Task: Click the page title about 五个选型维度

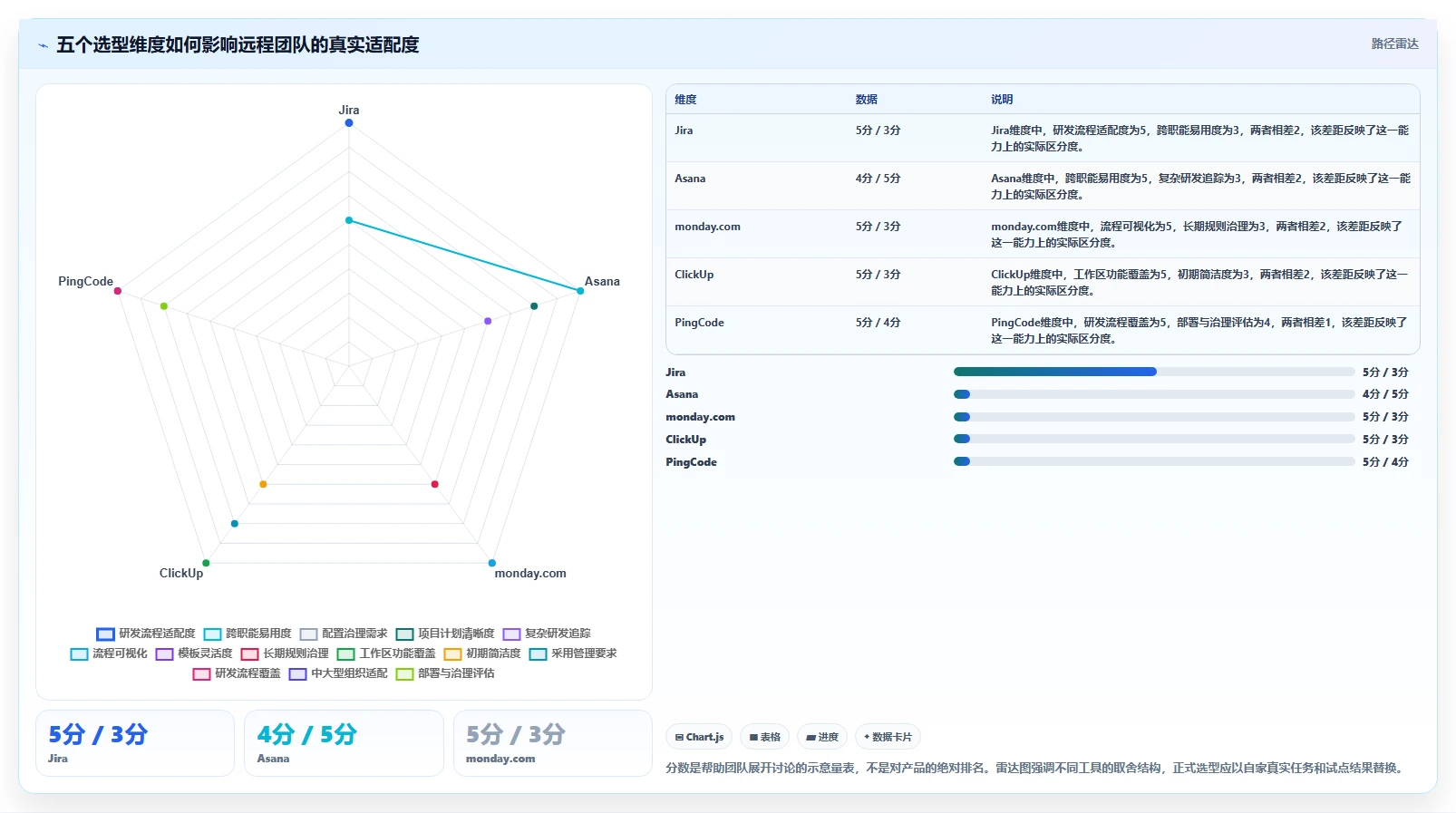Action: [238, 44]
